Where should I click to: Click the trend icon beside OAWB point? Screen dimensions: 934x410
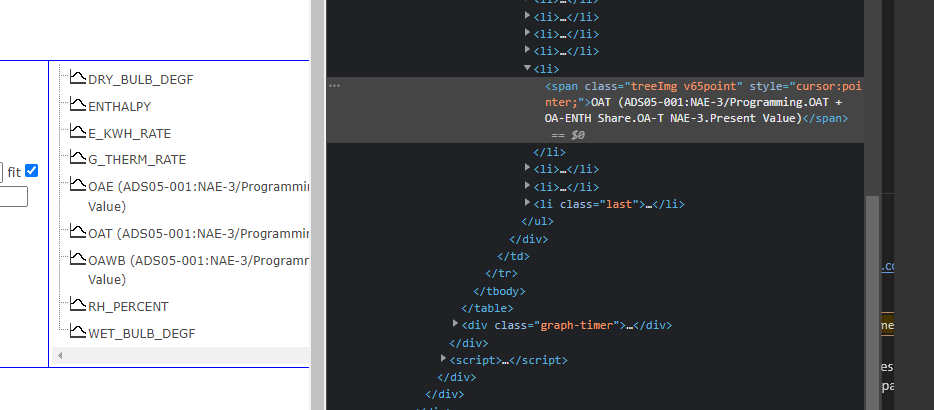(78, 257)
